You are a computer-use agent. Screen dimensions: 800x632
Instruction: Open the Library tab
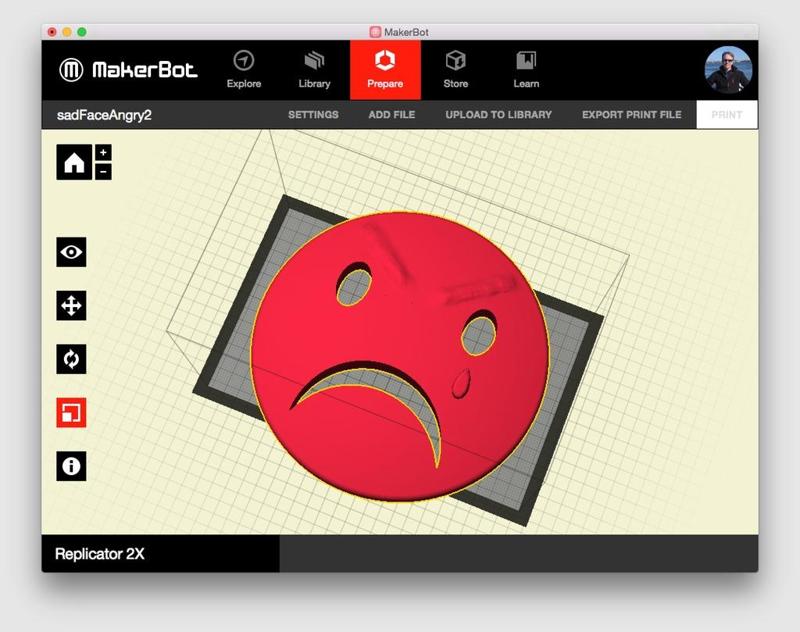point(314,70)
